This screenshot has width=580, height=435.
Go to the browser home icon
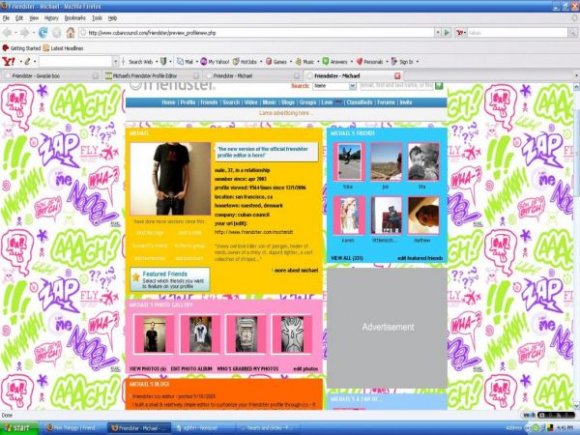pyautogui.click(x=70, y=33)
